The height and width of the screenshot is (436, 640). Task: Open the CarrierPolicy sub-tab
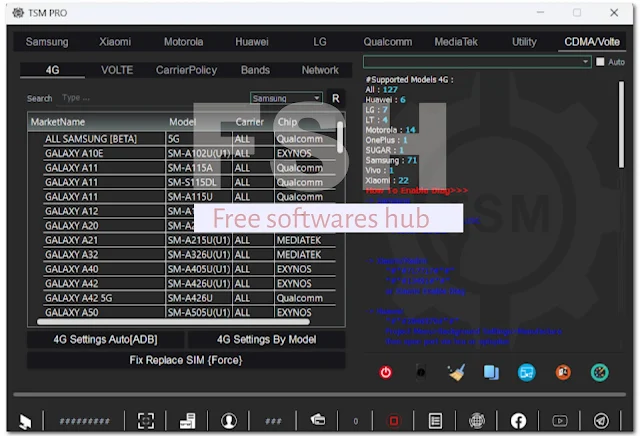pos(186,70)
